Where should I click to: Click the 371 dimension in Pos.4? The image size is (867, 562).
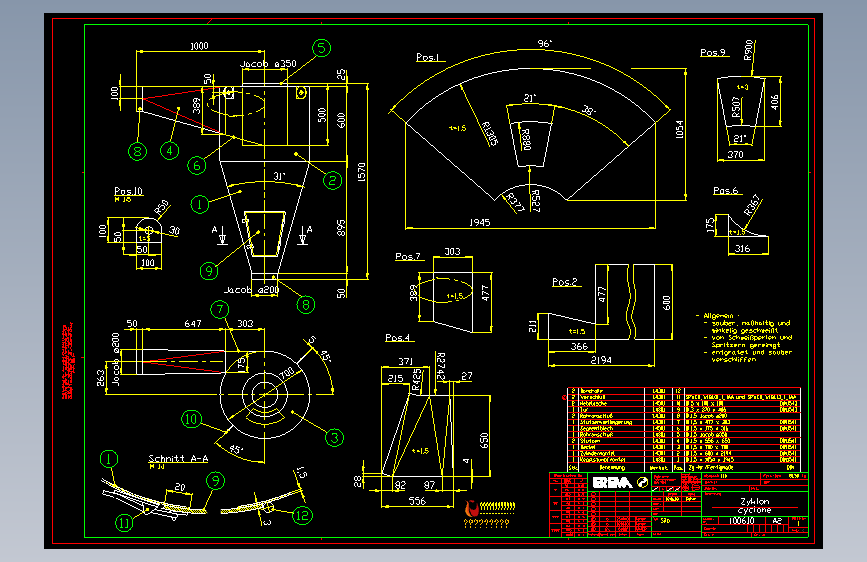(405, 361)
